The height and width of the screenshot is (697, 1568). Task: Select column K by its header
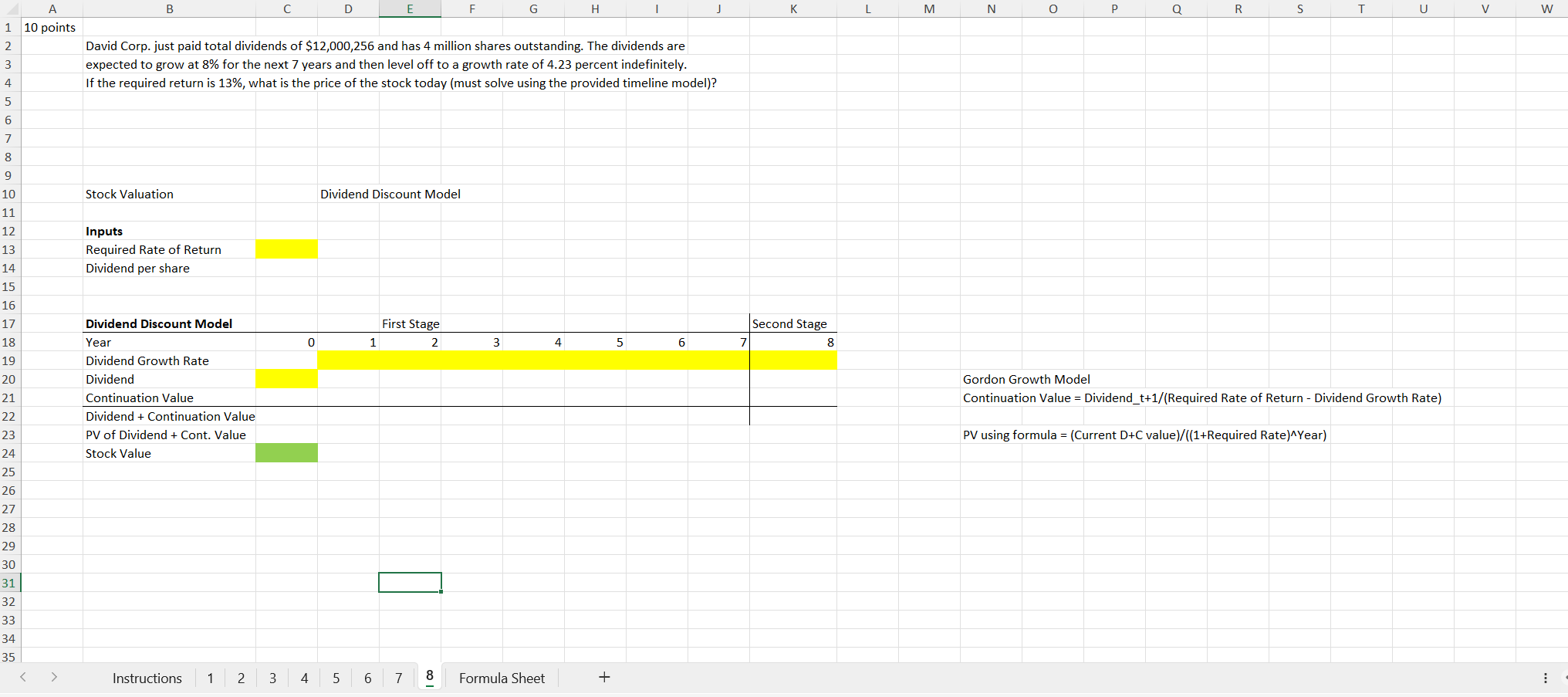tap(793, 8)
